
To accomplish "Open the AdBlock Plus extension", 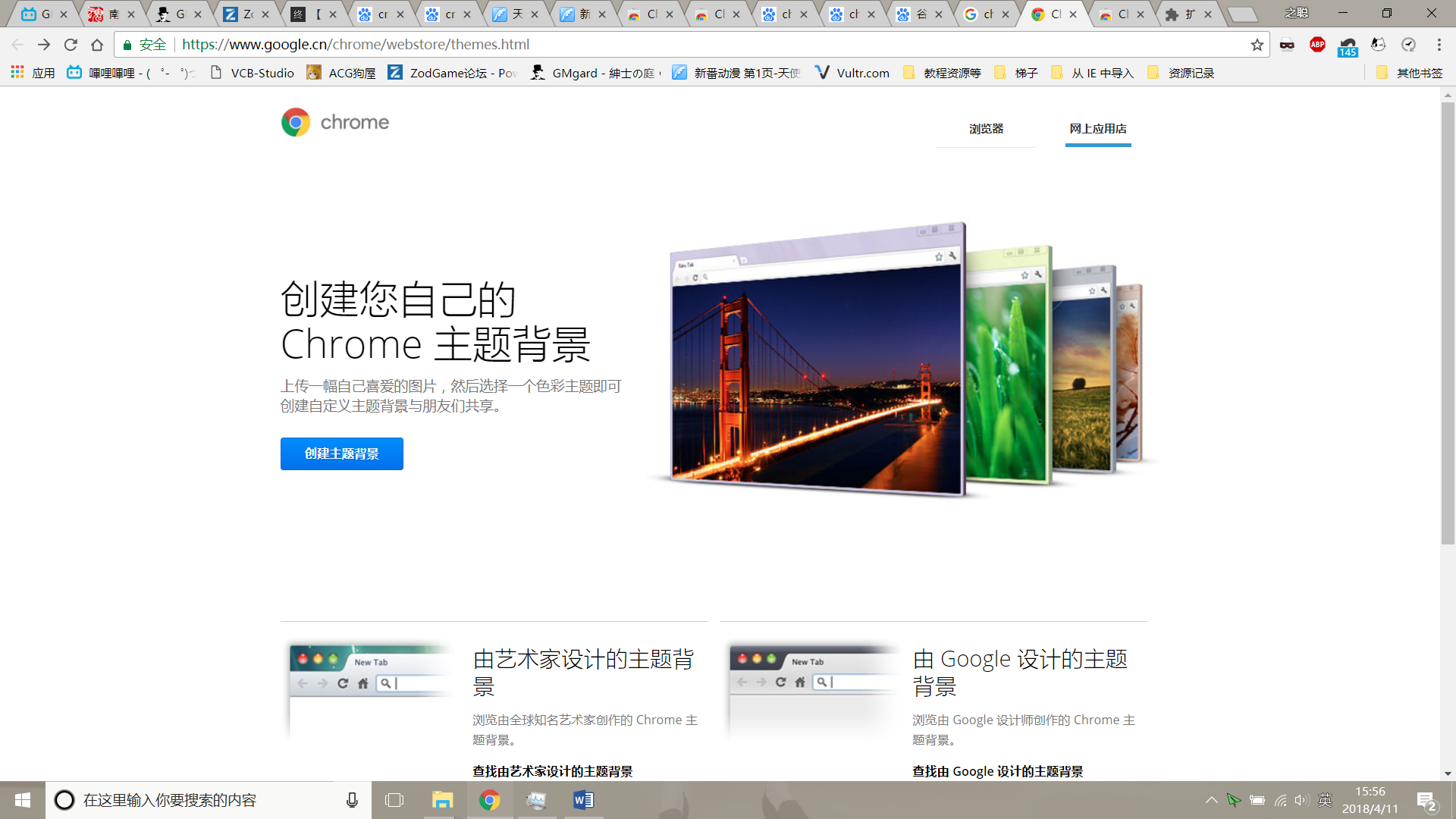I will coord(1317,45).
